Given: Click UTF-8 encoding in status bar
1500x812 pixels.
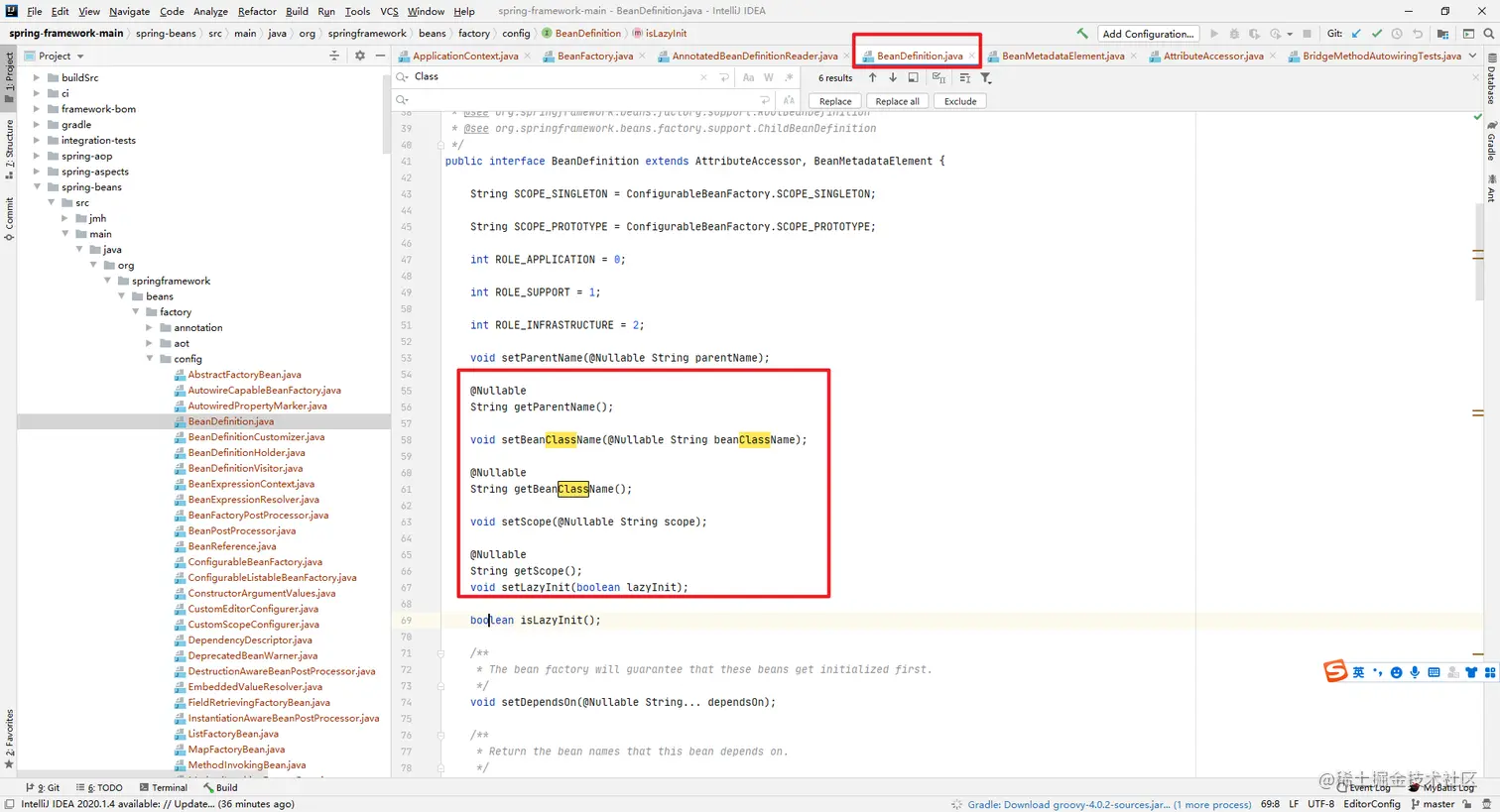Looking at the screenshot, I should (x=1320, y=804).
